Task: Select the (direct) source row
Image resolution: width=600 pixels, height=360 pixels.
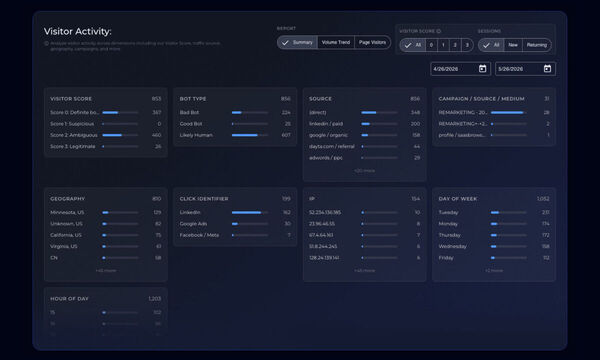Action: click(364, 112)
